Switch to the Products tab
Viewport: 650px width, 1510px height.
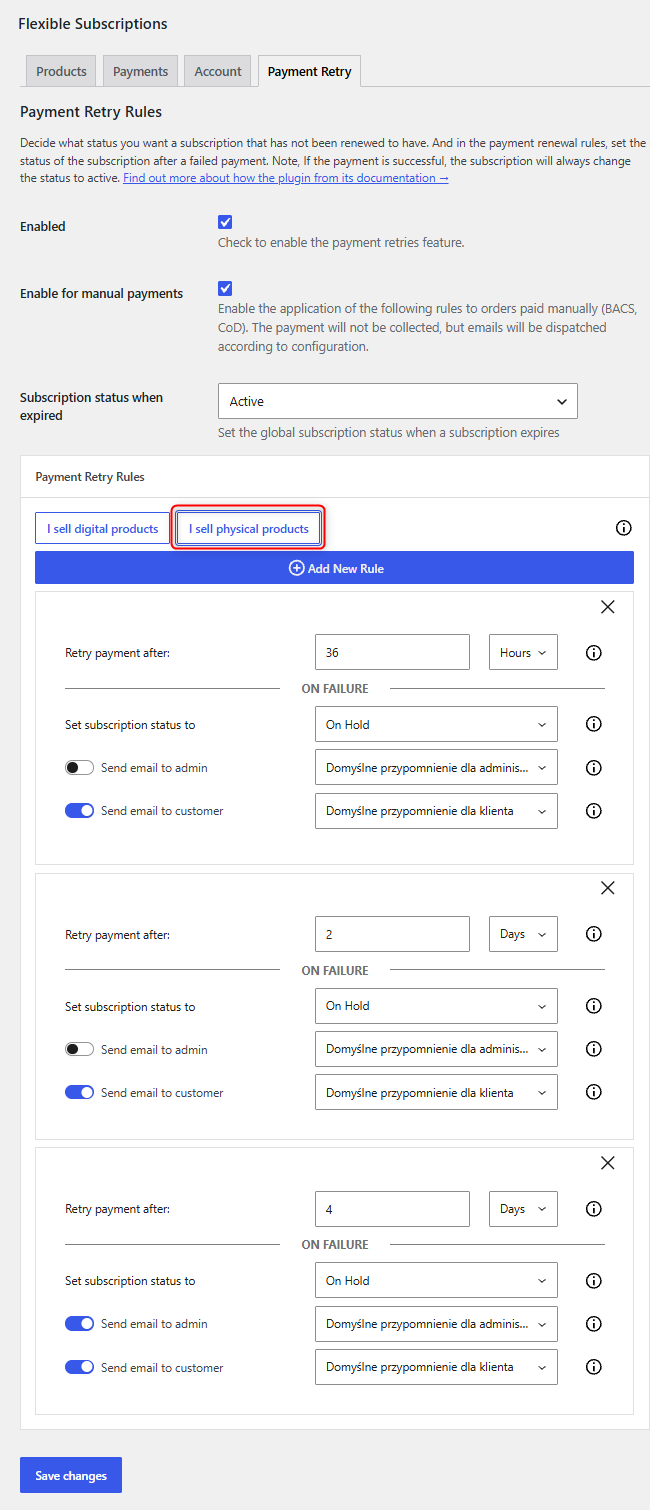point(61,71)
